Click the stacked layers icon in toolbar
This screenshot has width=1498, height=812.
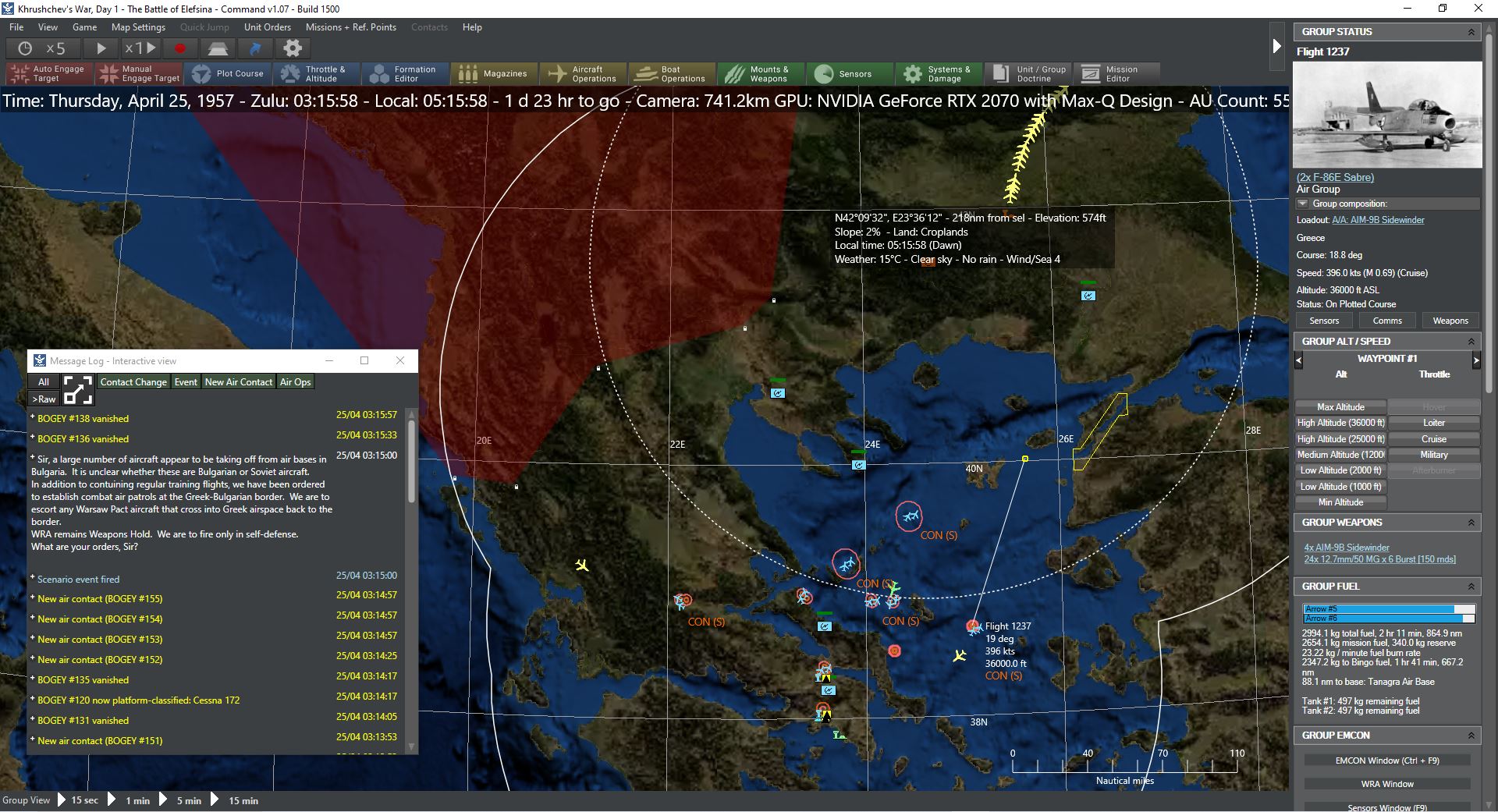point(218,48)
